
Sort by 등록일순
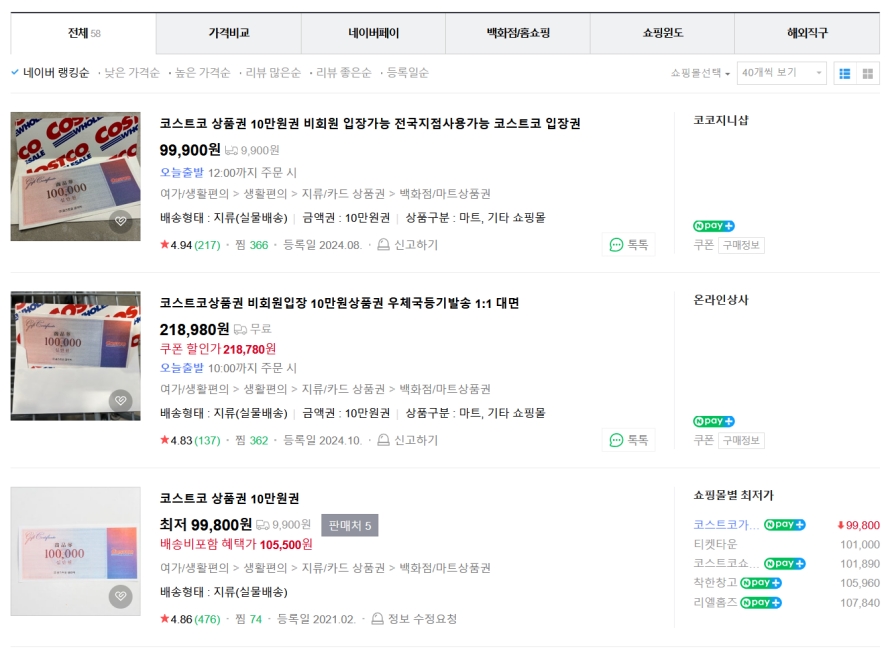pyautogui.click(x=407, y=73)
